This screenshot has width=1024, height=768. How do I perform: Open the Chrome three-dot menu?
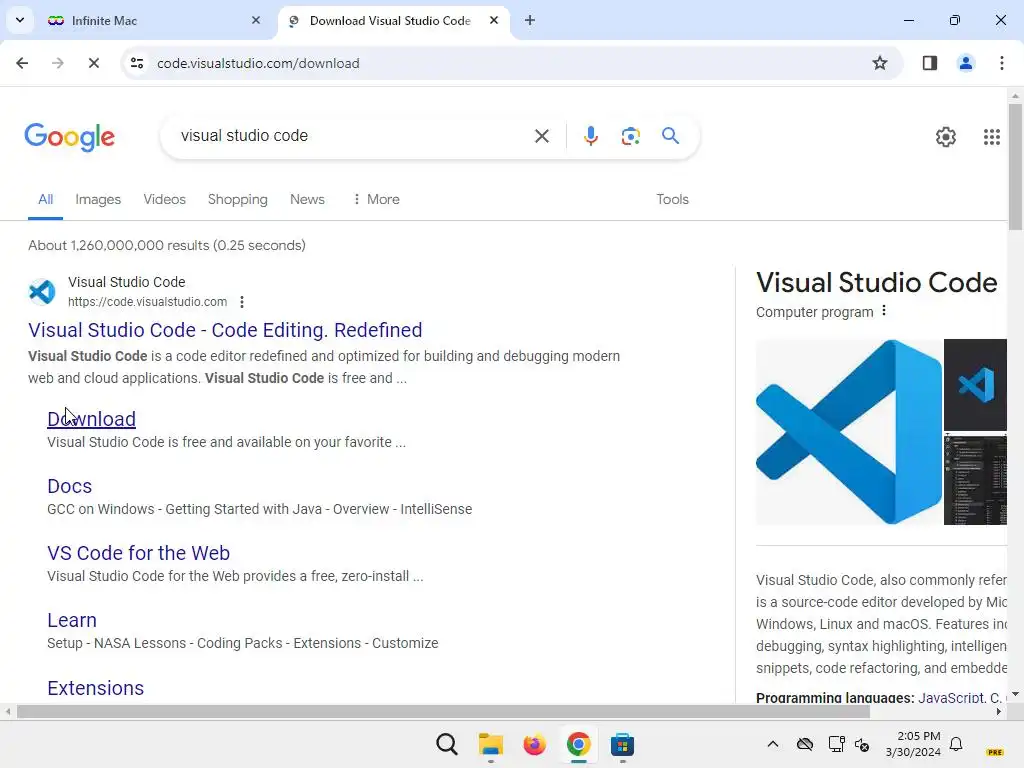click(1002, 63)
